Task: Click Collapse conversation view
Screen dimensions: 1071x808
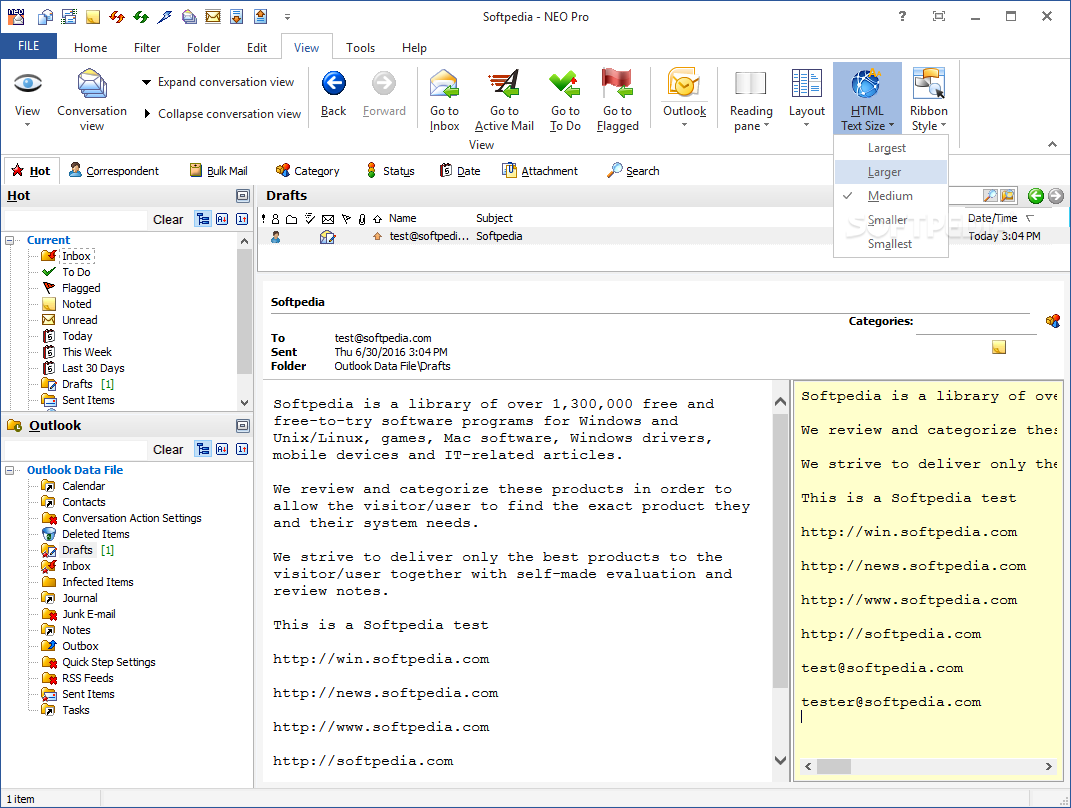Action: (223, 113)
